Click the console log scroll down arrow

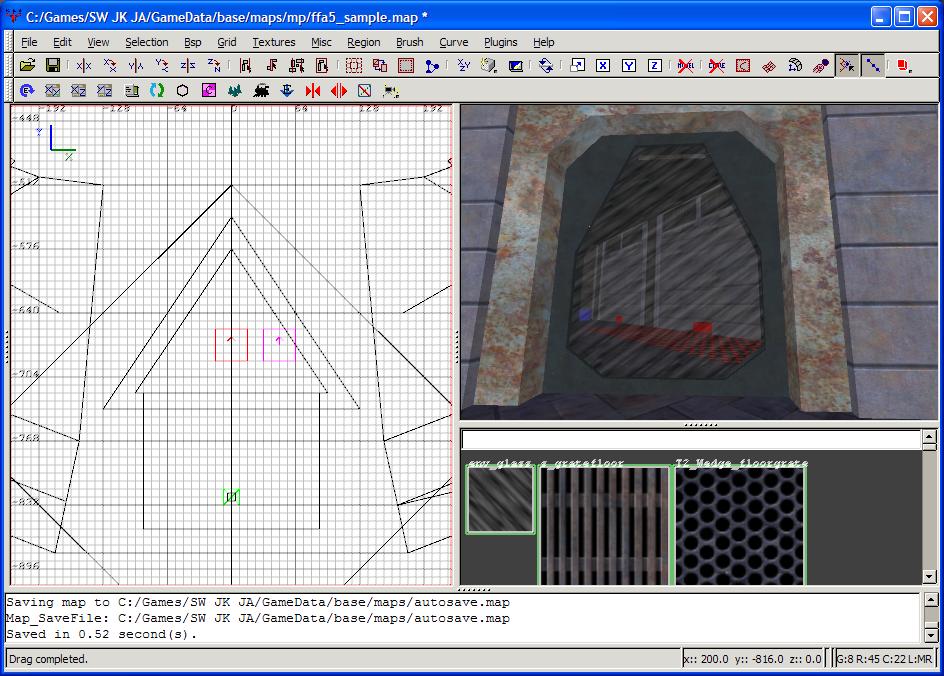tap(931, 634)
